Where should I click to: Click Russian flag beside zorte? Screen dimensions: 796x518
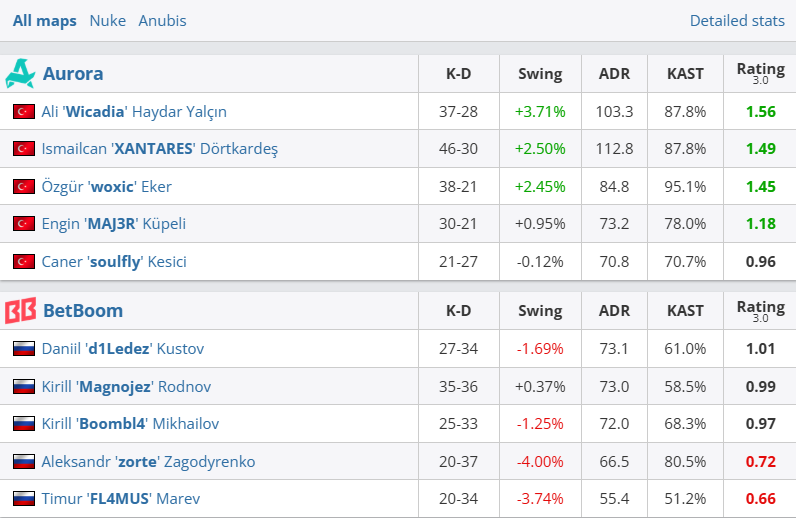pyautogui.click(x=24, y=461)
